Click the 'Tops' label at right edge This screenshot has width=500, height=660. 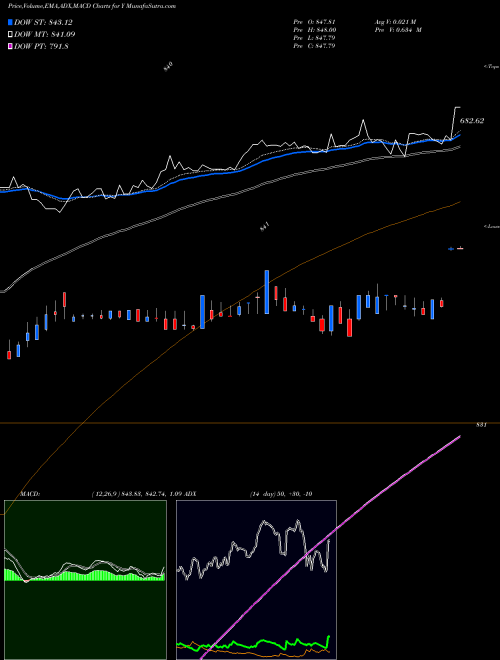pos(492,67)
